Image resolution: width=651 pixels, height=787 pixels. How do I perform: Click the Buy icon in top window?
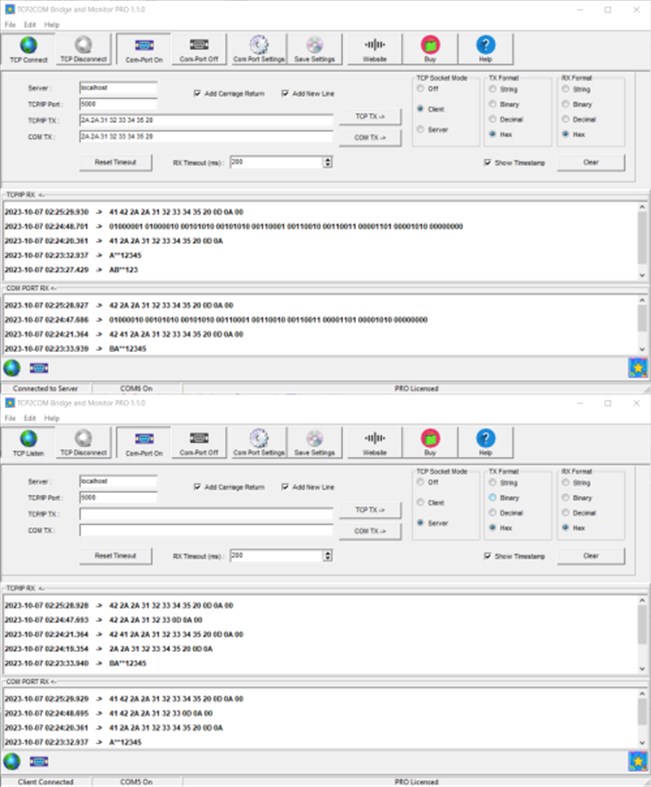point(430,49)
